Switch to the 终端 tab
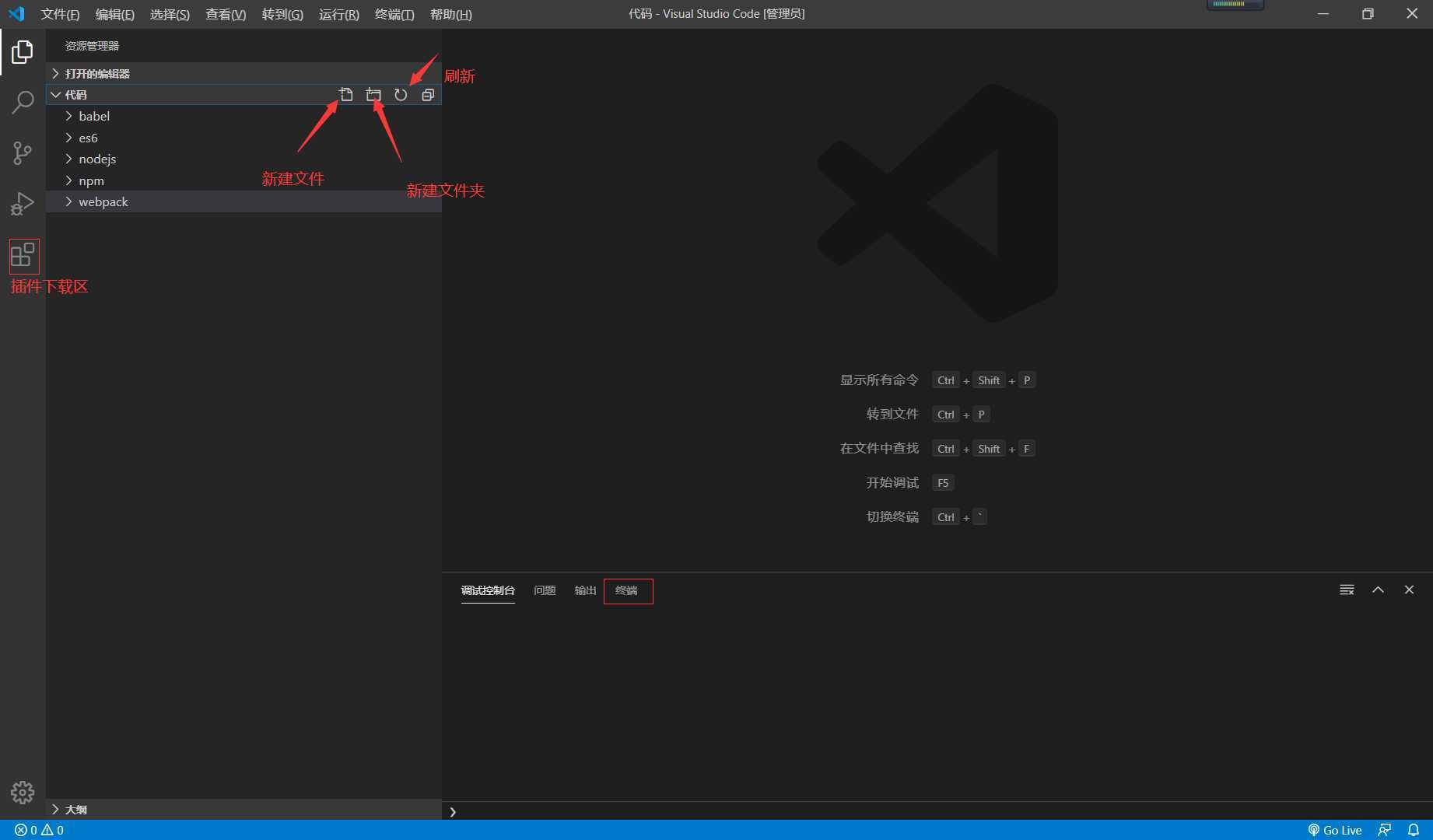This screenshot has width=1433, height=840. 626,590
